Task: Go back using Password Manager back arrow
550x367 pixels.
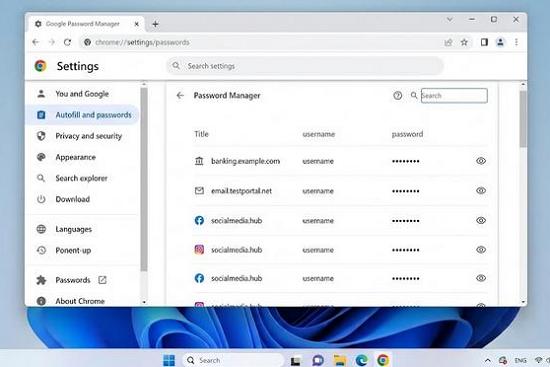Action: point(180,95)
